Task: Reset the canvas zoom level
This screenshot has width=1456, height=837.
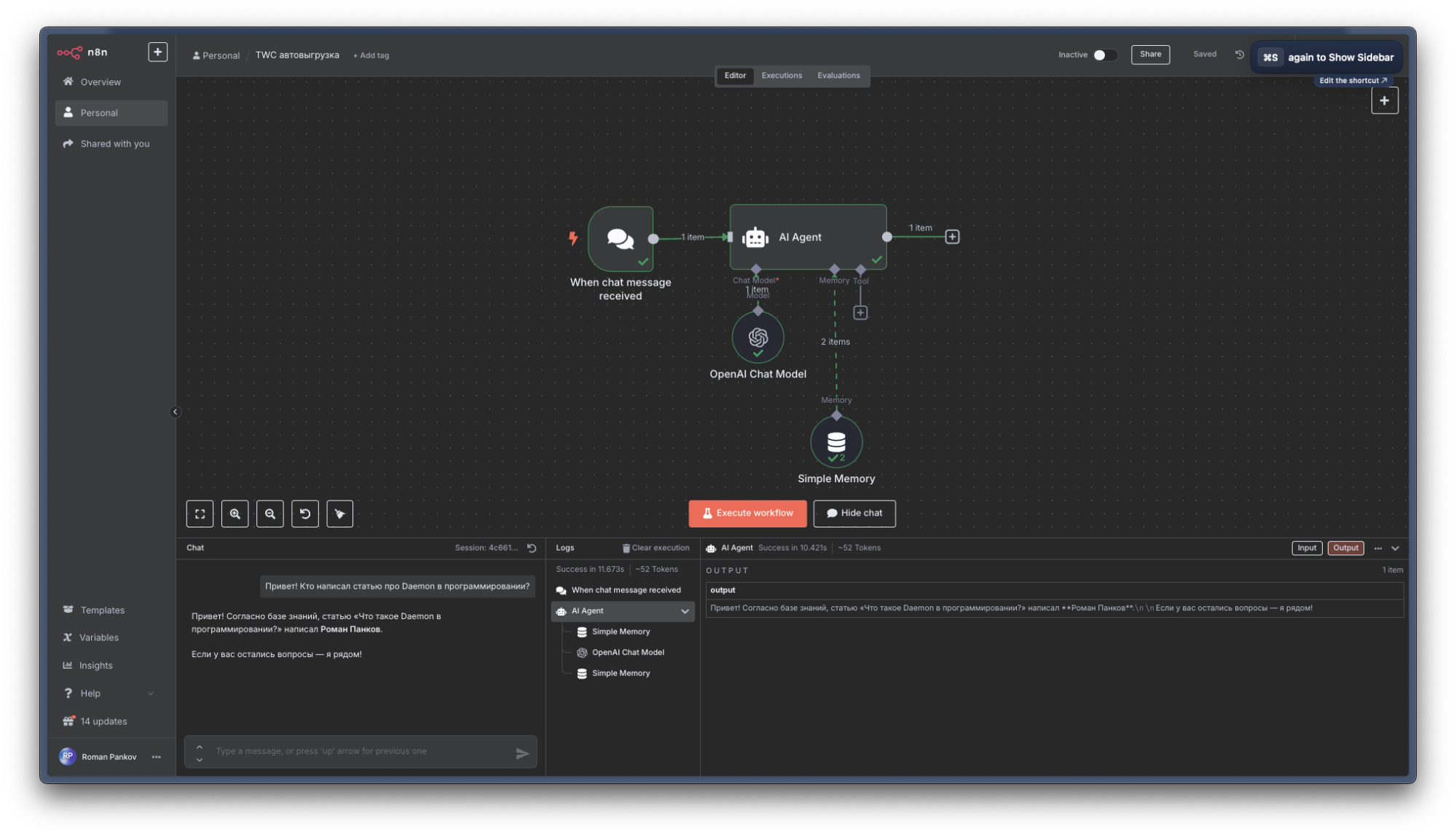Action: point(304,514)
